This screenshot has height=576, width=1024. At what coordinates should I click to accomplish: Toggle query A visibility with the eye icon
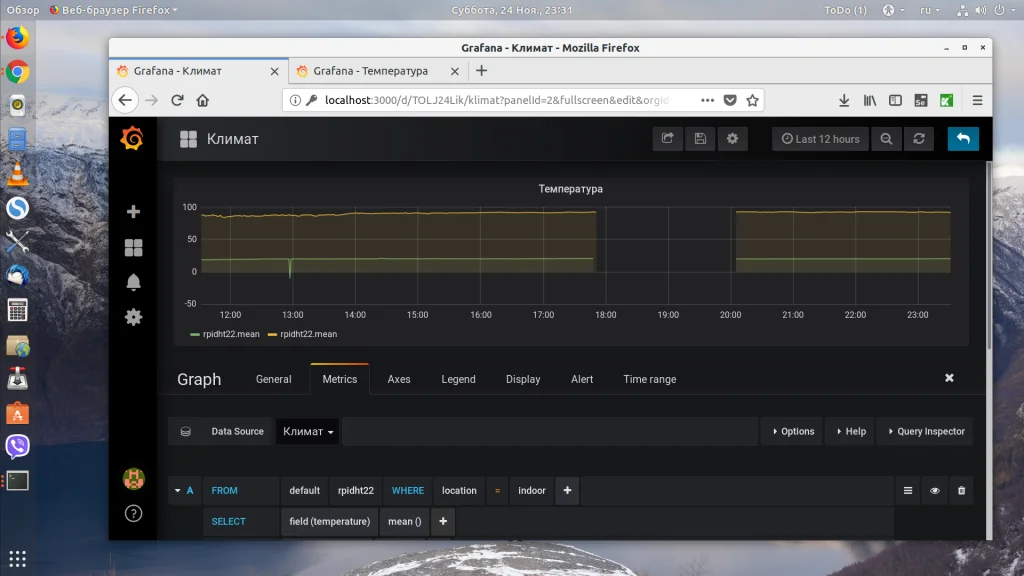tap(935, 491)
